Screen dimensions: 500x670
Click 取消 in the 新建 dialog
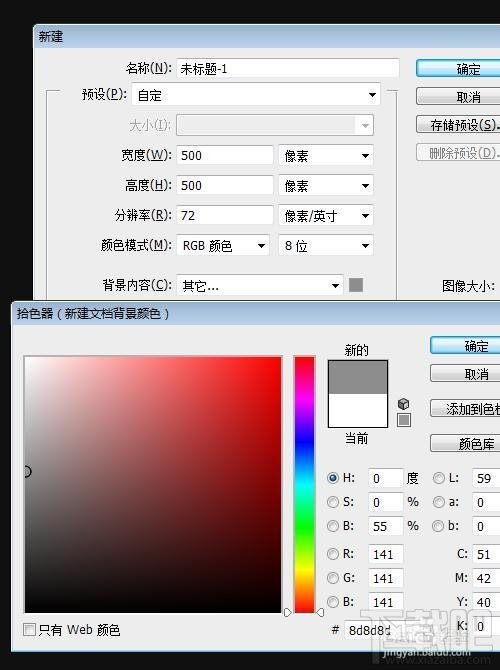458,97
